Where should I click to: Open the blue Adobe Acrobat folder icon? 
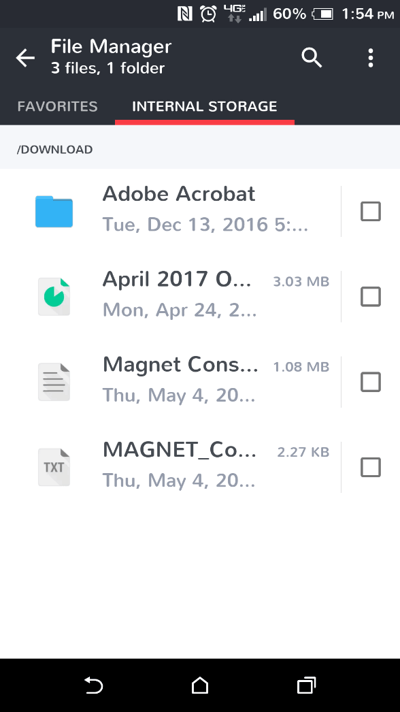tap(54, 211)
